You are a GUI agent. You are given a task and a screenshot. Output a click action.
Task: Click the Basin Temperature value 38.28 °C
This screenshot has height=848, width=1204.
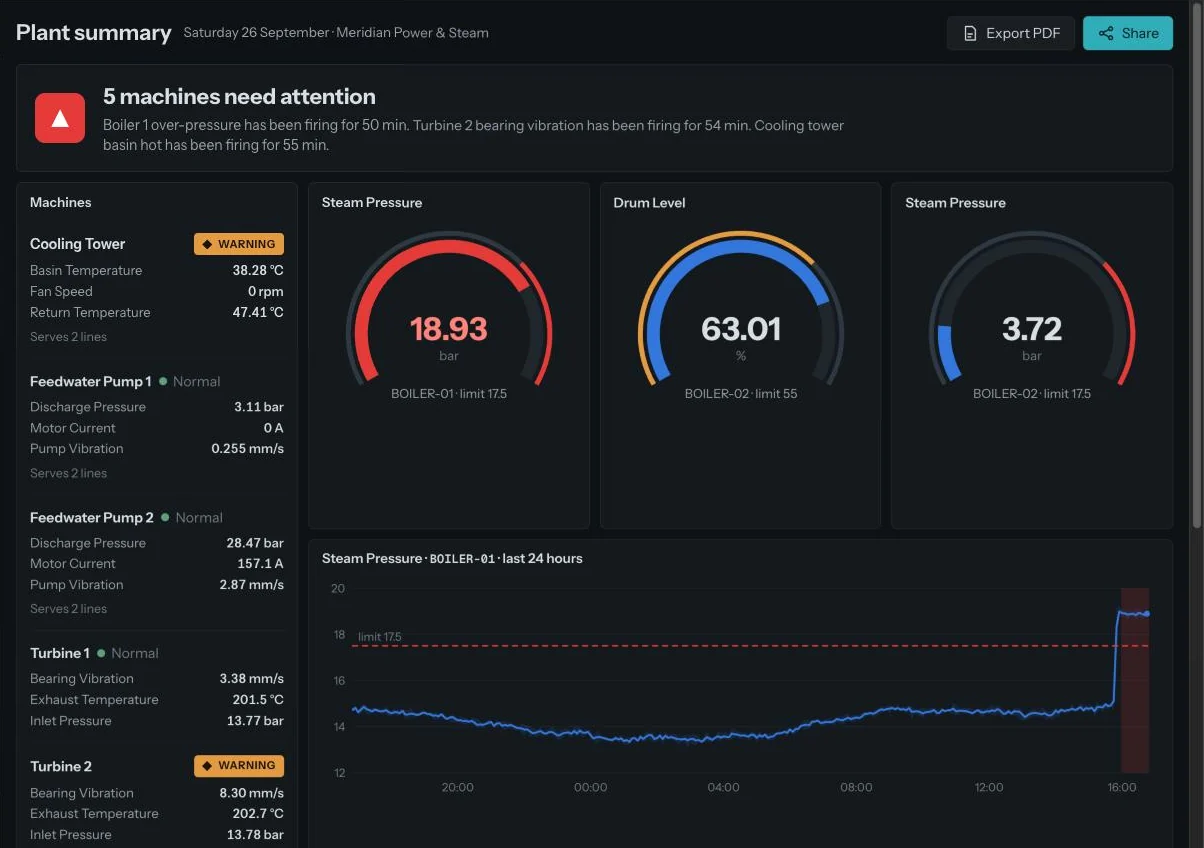point(258,270)
